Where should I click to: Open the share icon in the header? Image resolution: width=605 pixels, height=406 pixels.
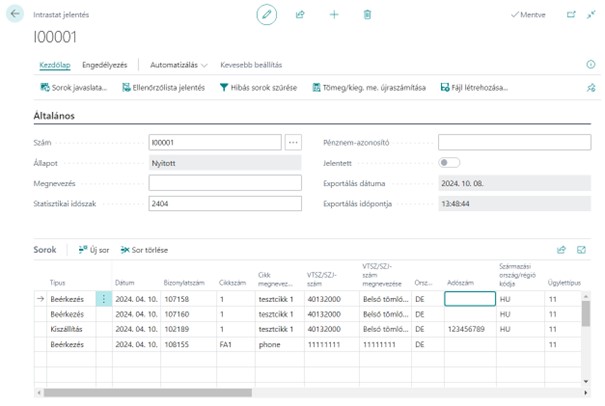pyautogui.click(x=300, y=15)
